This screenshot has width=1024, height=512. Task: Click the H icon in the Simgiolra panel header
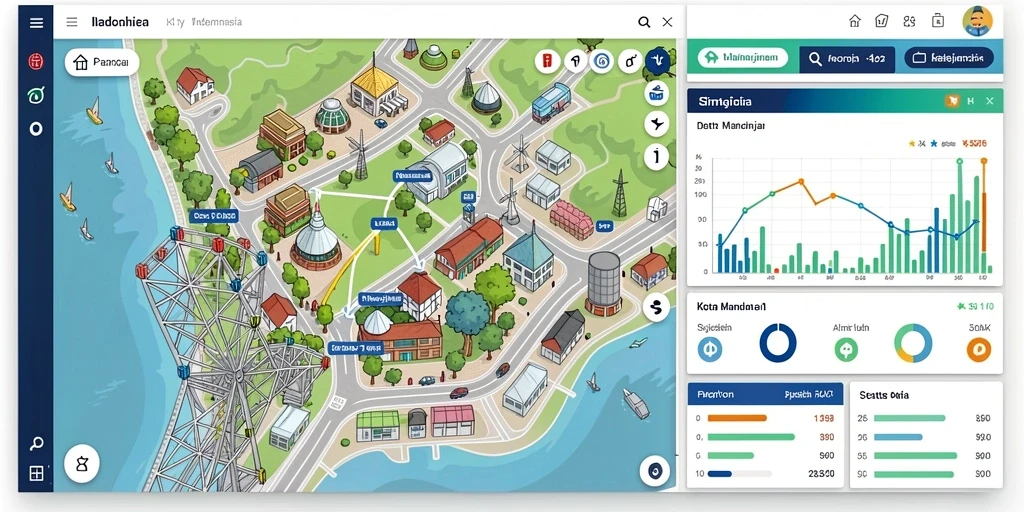970,101
